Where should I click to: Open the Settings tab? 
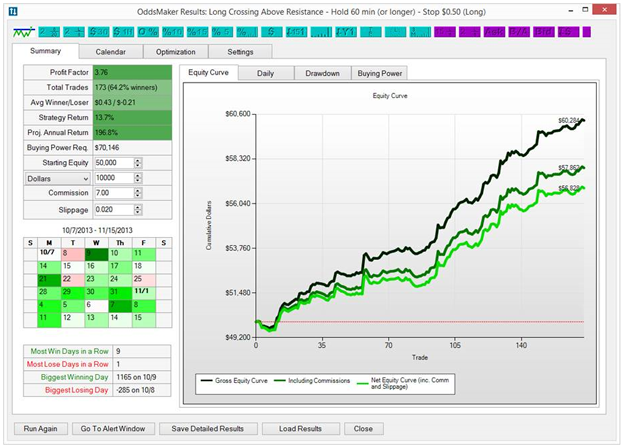(x=240, y=52)
